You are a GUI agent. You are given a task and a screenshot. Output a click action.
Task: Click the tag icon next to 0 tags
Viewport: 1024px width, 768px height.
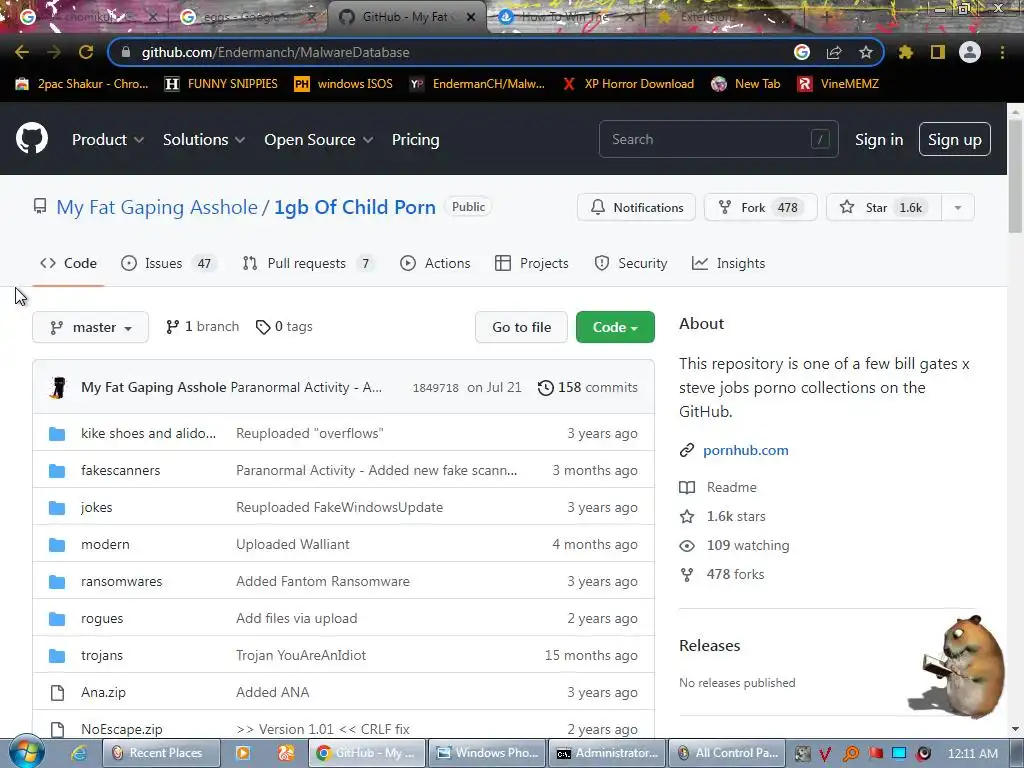click(x=263, y=327)
